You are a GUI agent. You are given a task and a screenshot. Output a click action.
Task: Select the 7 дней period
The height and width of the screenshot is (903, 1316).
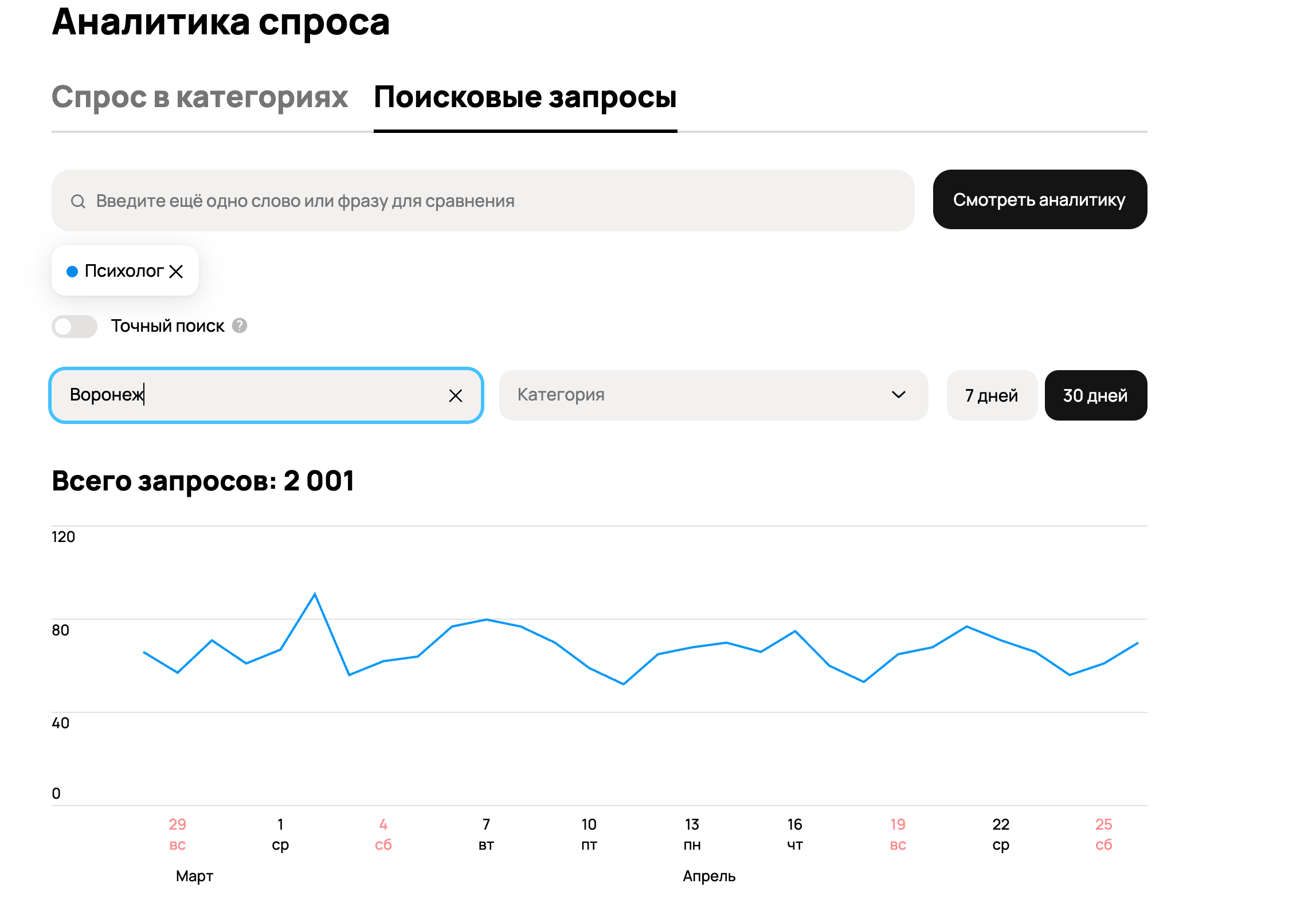click(991, 396)
